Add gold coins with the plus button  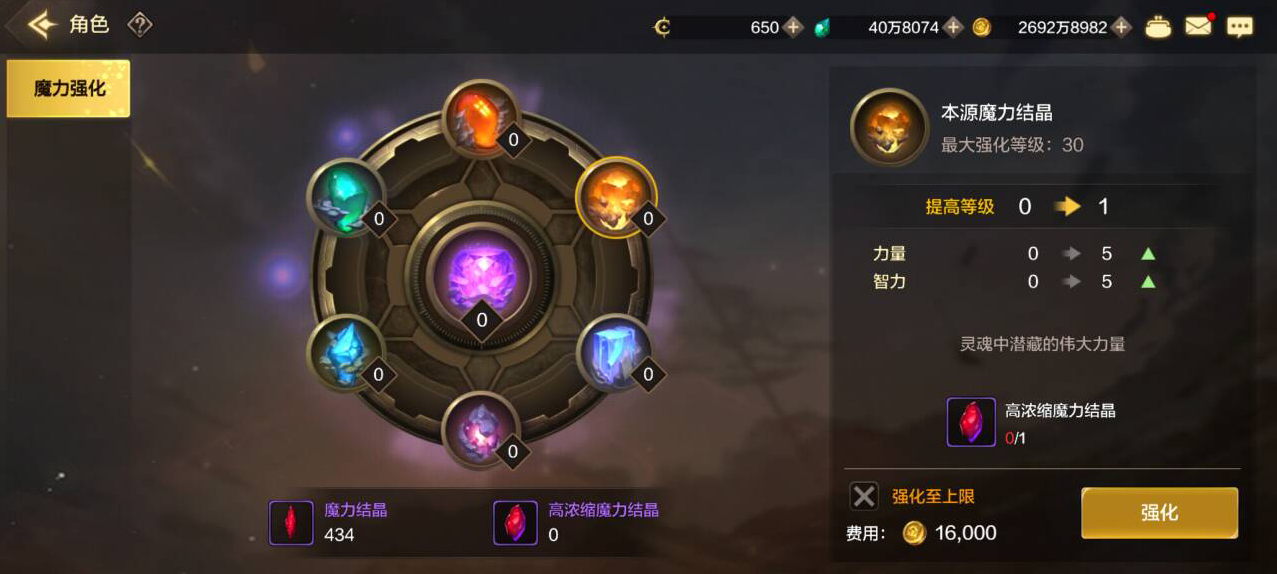coord(1121,28)
